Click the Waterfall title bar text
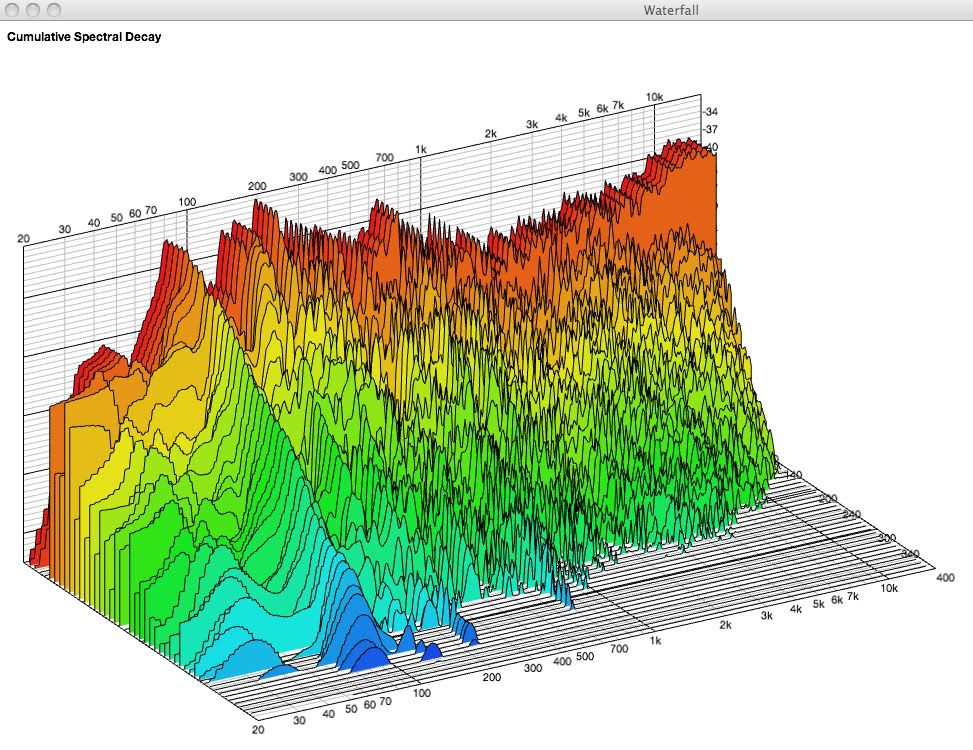973x750 pixels. (671, 10)
